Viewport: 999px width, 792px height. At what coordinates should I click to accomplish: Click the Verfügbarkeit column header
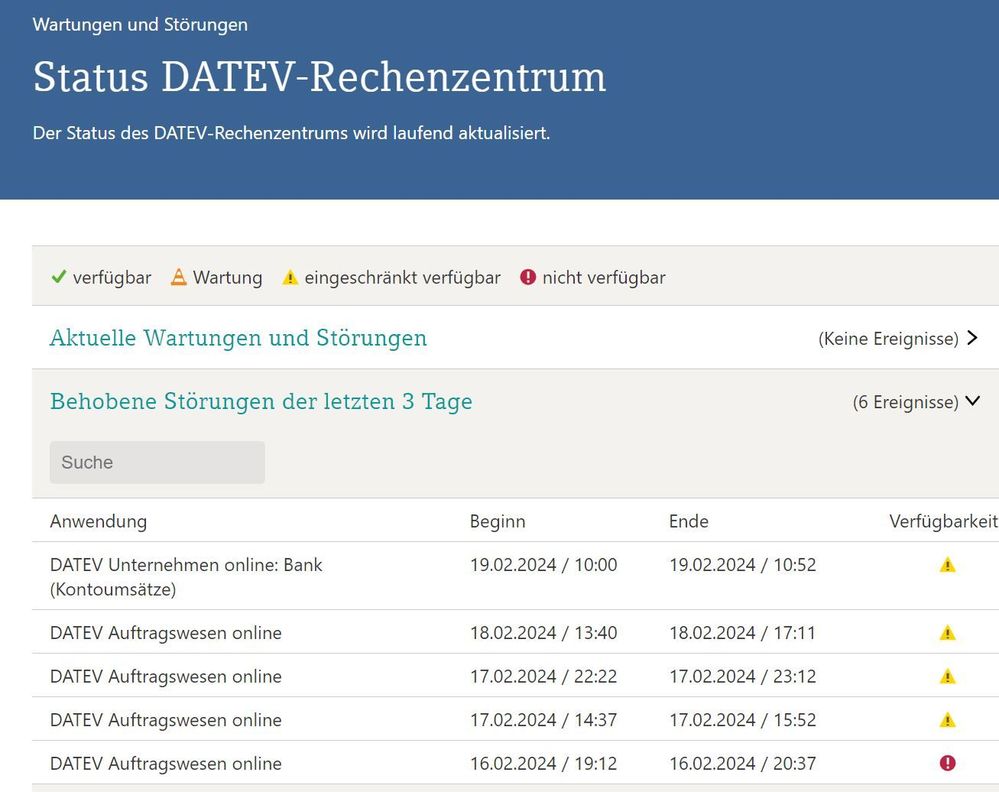[x=944, y=521]
